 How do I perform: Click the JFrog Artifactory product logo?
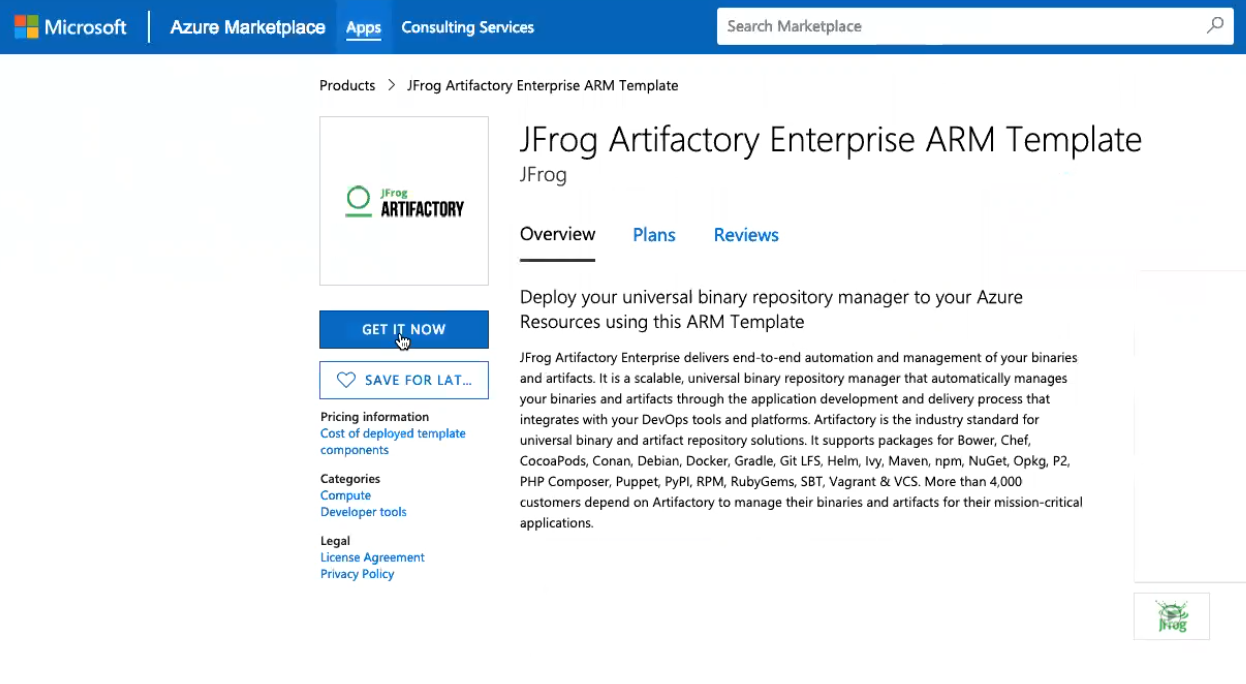[x=403, y=200]
